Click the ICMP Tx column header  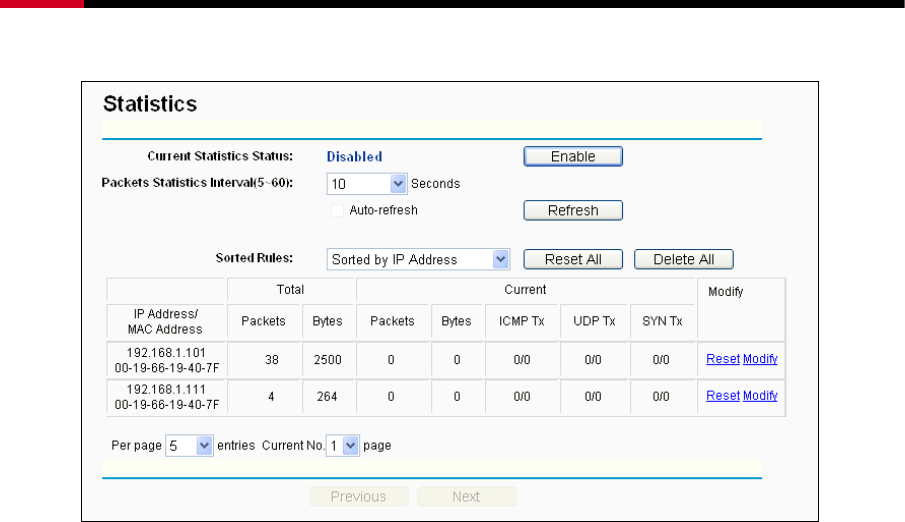pyautogui.click(x=522, y=321)
